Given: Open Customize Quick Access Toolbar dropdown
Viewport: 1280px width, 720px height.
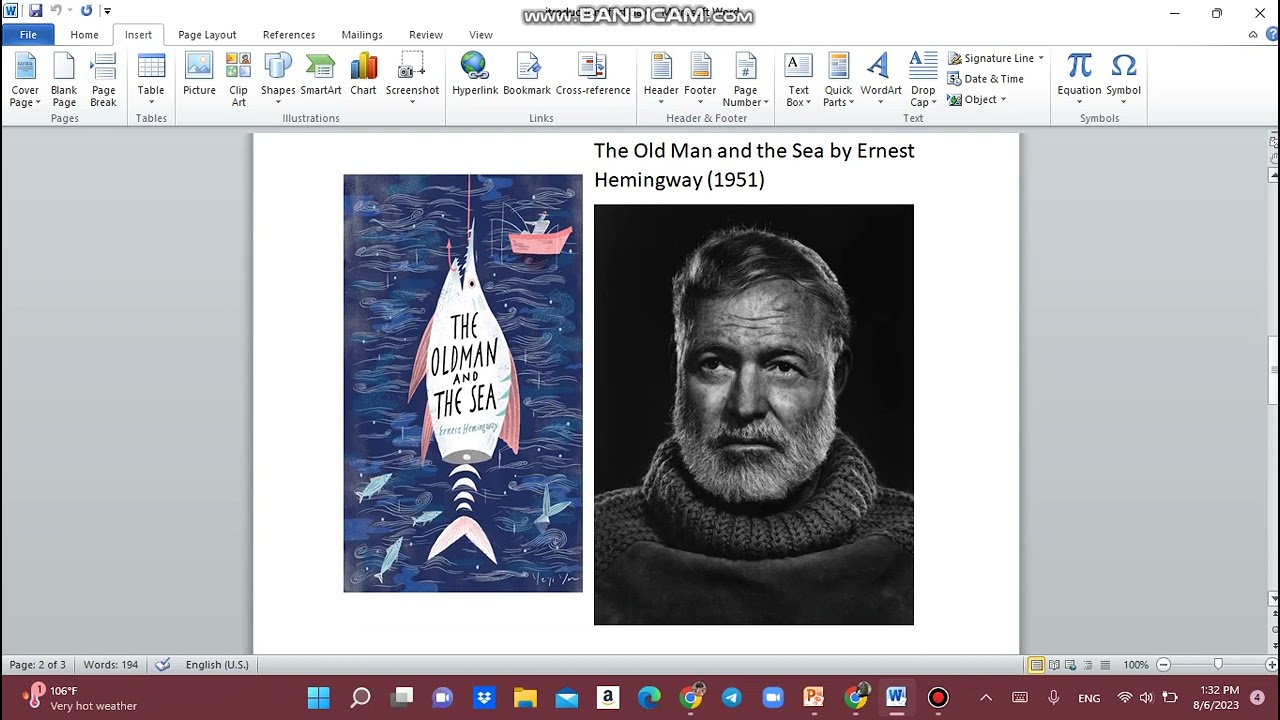Looking at the screenshot, I should pos(105,11).
